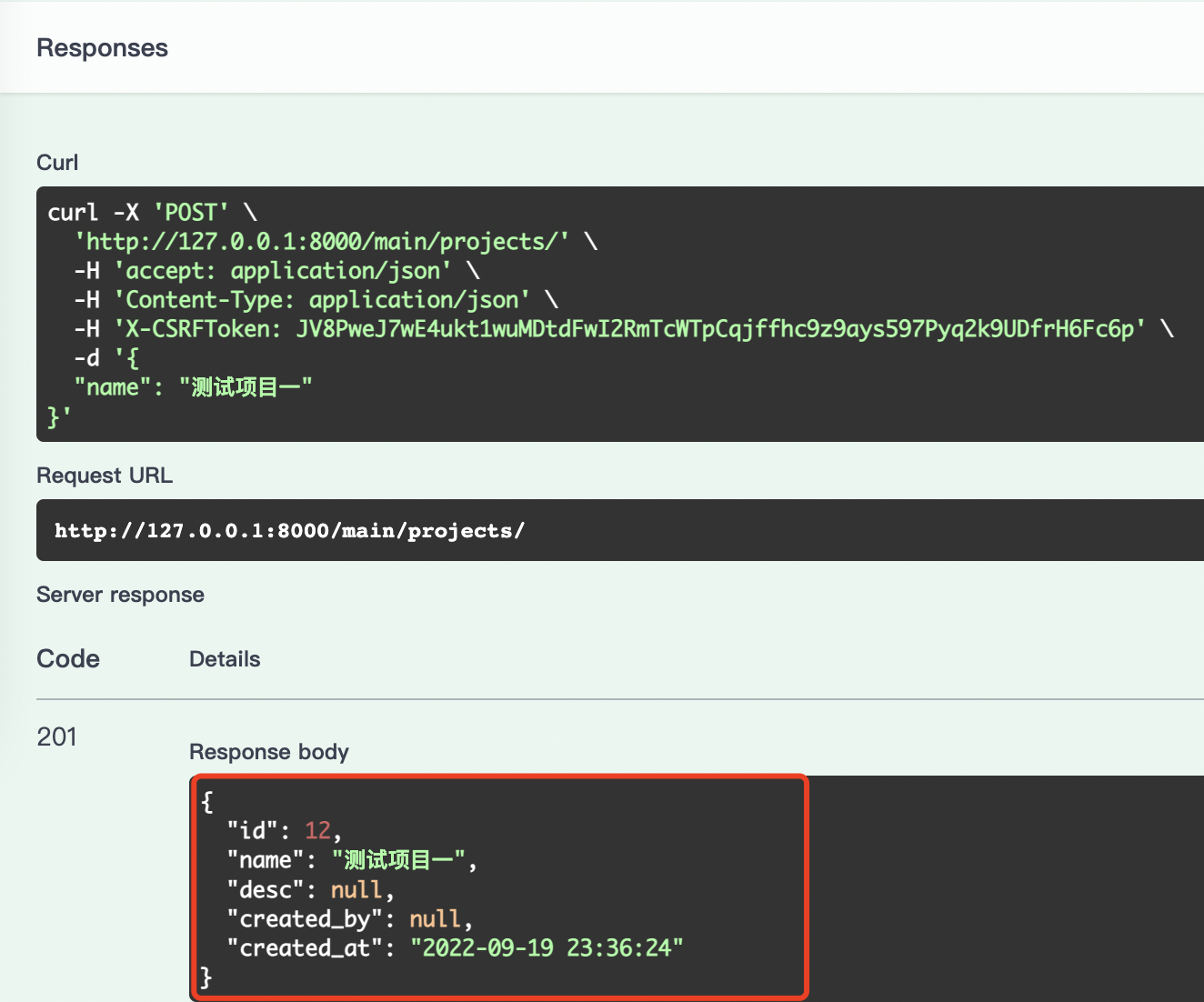Click the request URL value box

point(620,530)
